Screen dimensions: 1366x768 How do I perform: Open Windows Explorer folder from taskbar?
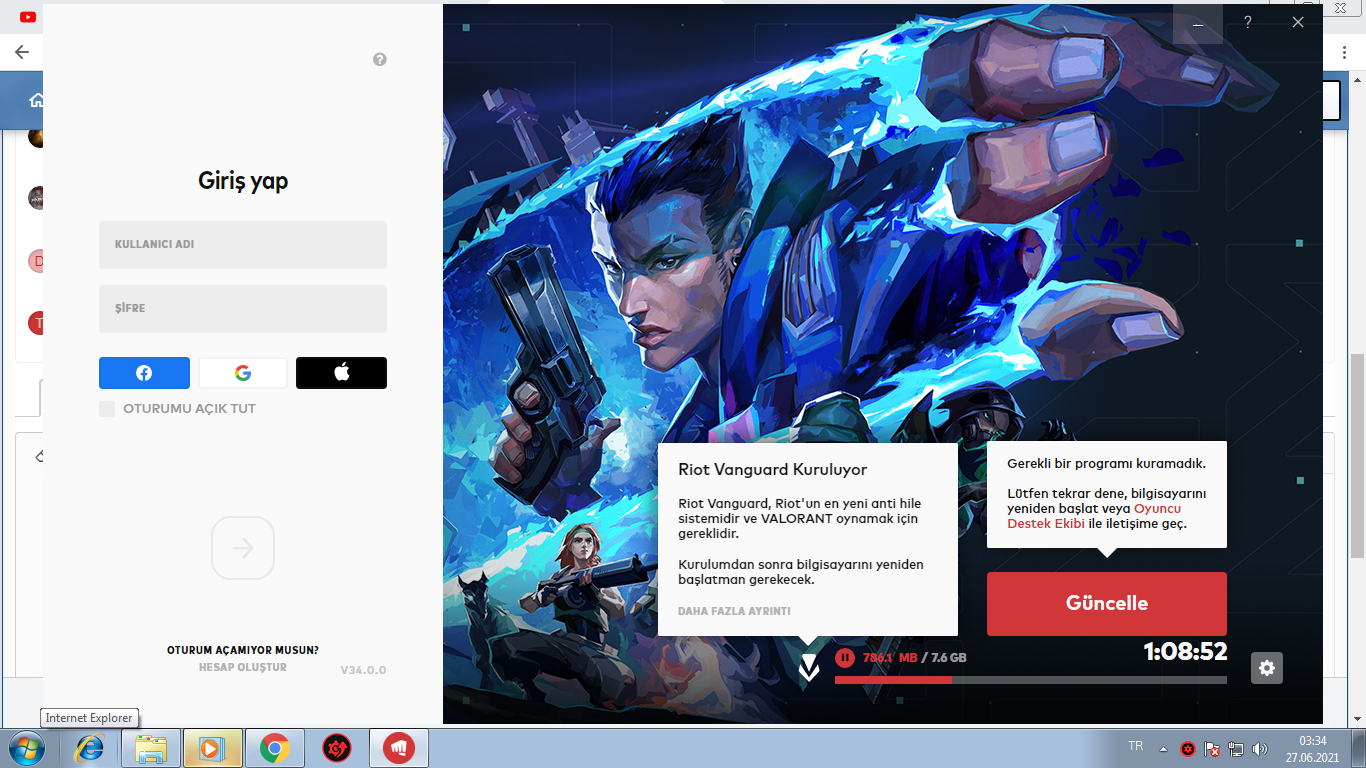click(x=151, y=748)
